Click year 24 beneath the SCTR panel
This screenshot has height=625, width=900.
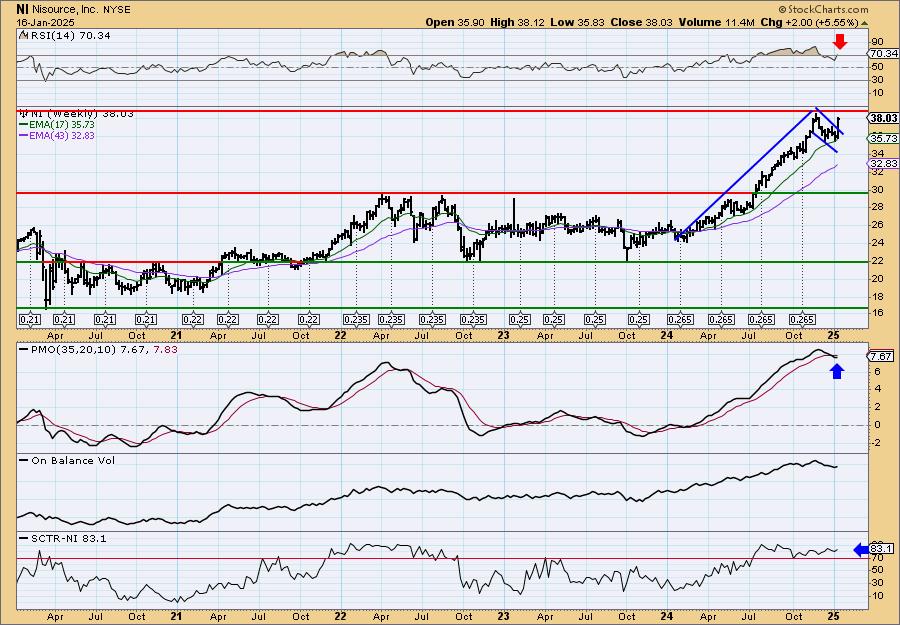[x=666, y=616]
